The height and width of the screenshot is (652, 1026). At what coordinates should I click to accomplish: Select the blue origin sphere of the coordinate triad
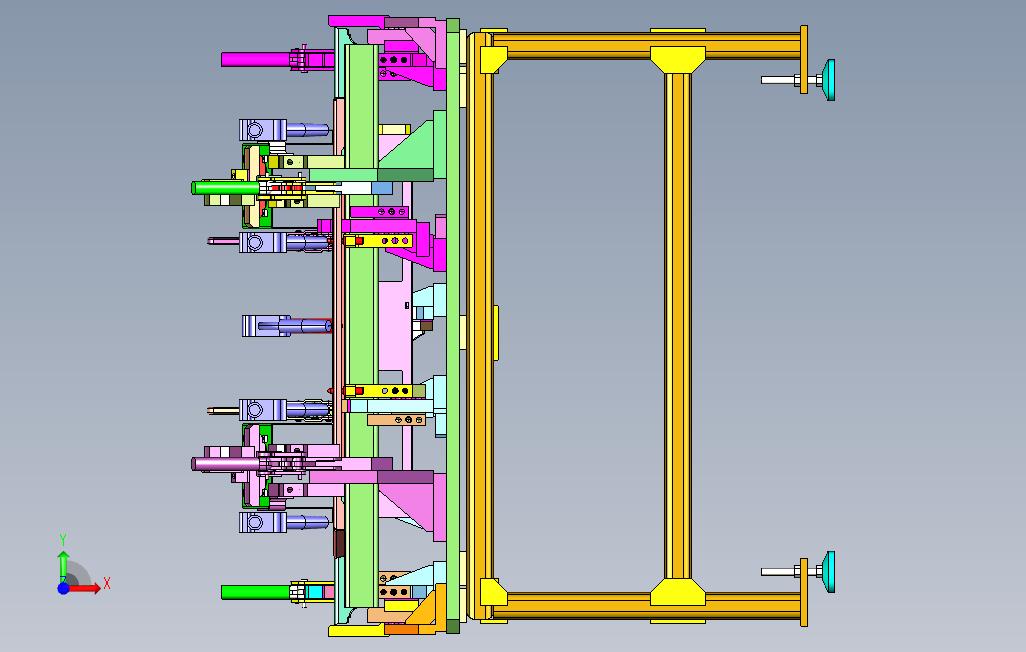(63, 588)
